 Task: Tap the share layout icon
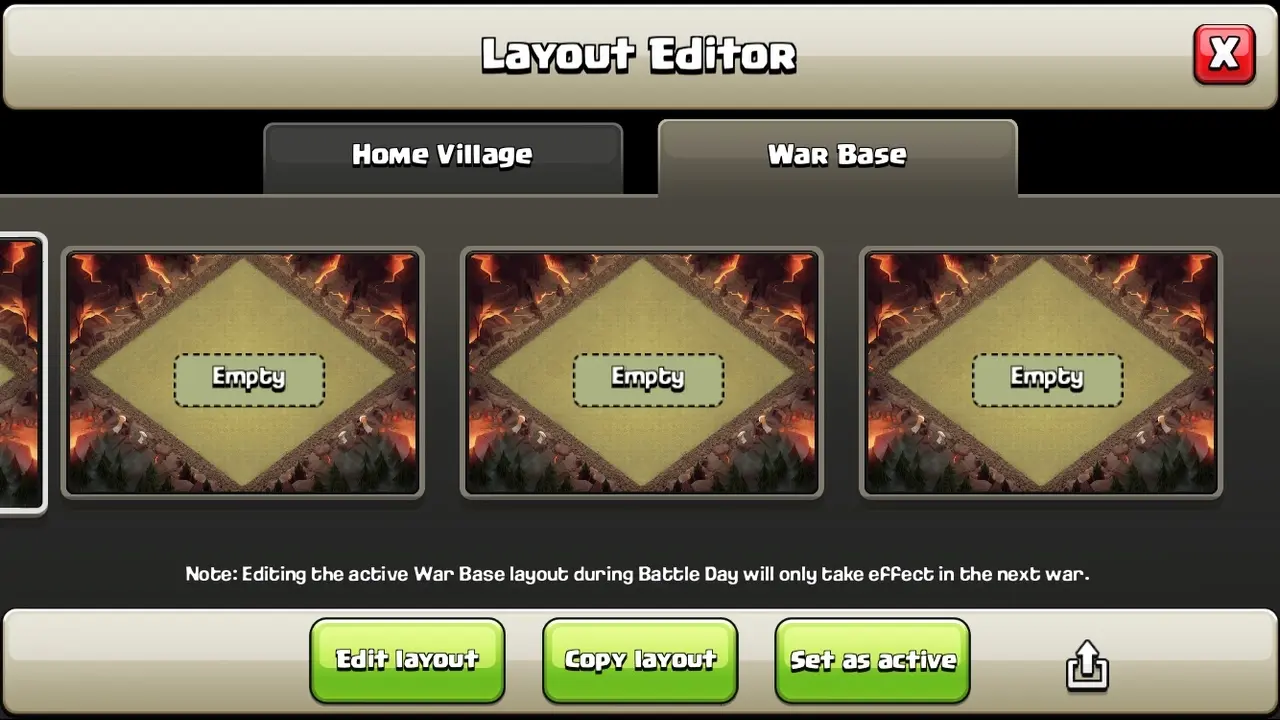(1087, 665)
